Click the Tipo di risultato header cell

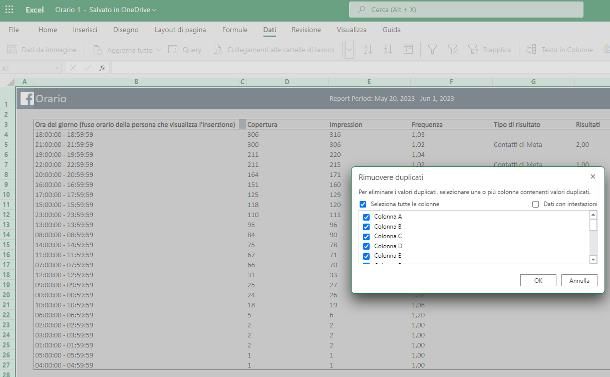pyautogui.click(x=533, y=124)
